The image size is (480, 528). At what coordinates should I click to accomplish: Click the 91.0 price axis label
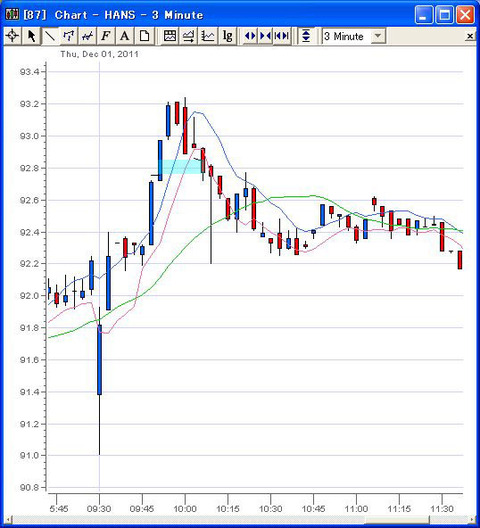[x=29, y=455]
